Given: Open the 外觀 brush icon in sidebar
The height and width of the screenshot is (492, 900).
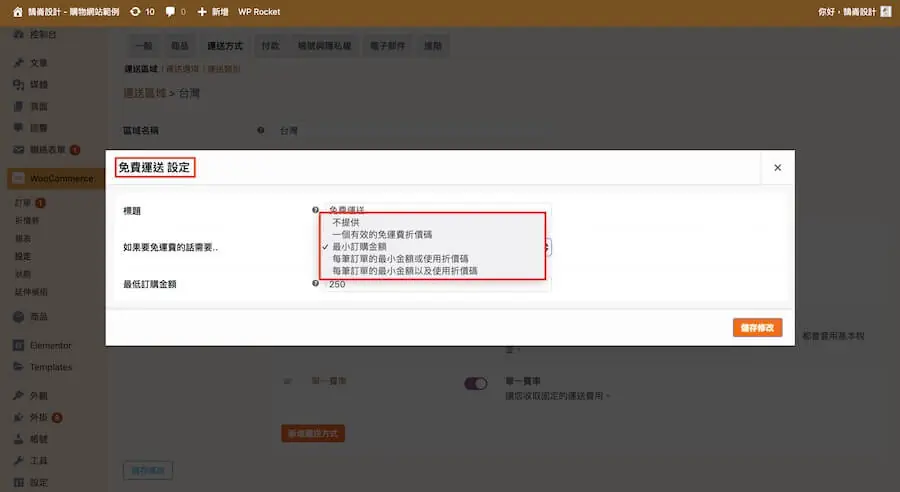Looking at the screenshot, I should pyautogui.click(x=18, y=396).
